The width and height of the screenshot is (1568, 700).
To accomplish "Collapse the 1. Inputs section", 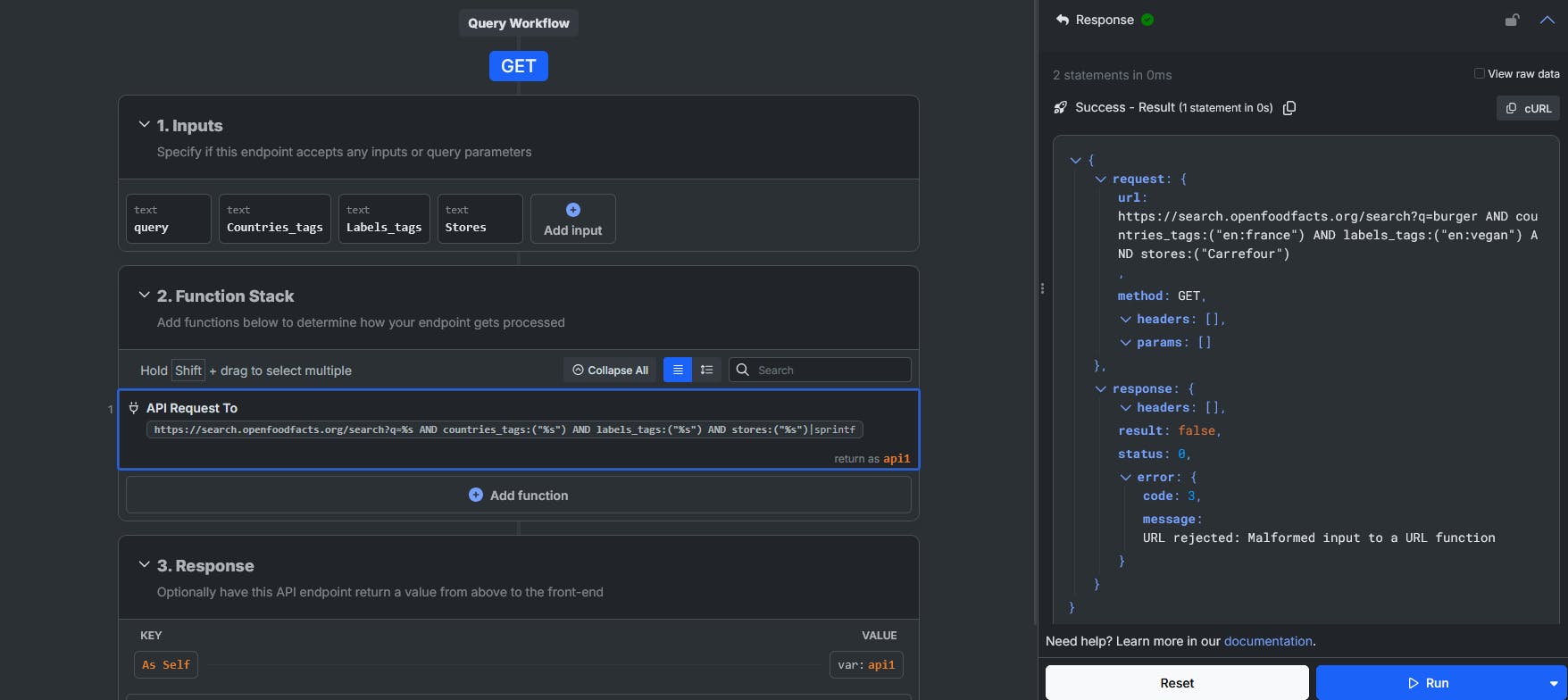I will tap(144, 125).
